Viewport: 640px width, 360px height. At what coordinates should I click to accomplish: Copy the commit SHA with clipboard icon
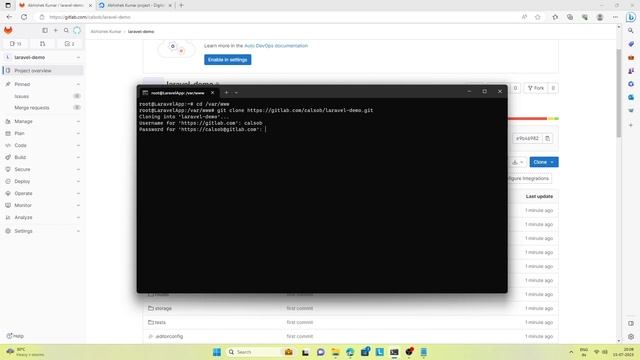pos(547,138)
